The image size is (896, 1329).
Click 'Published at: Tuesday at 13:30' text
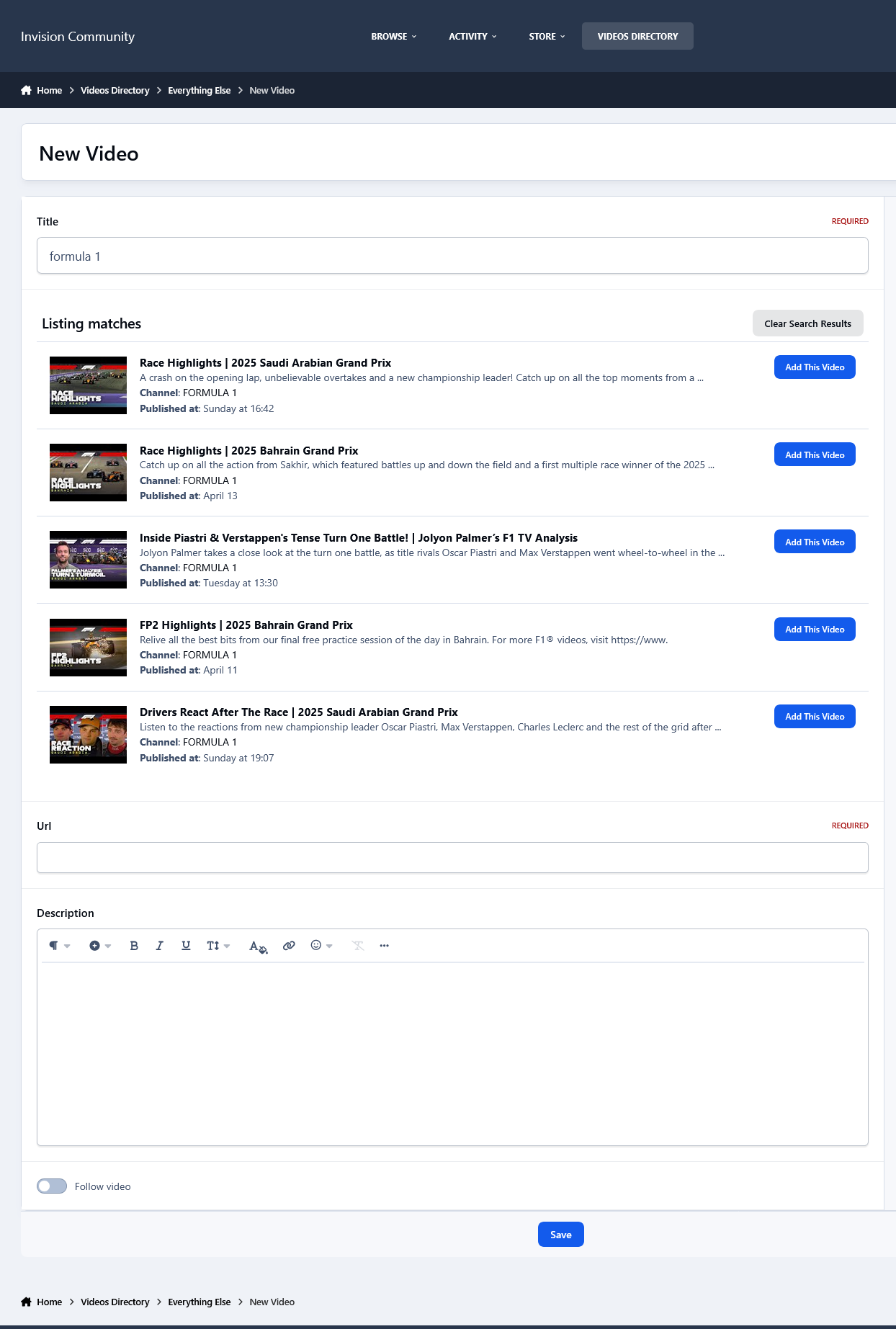(209, 583)
